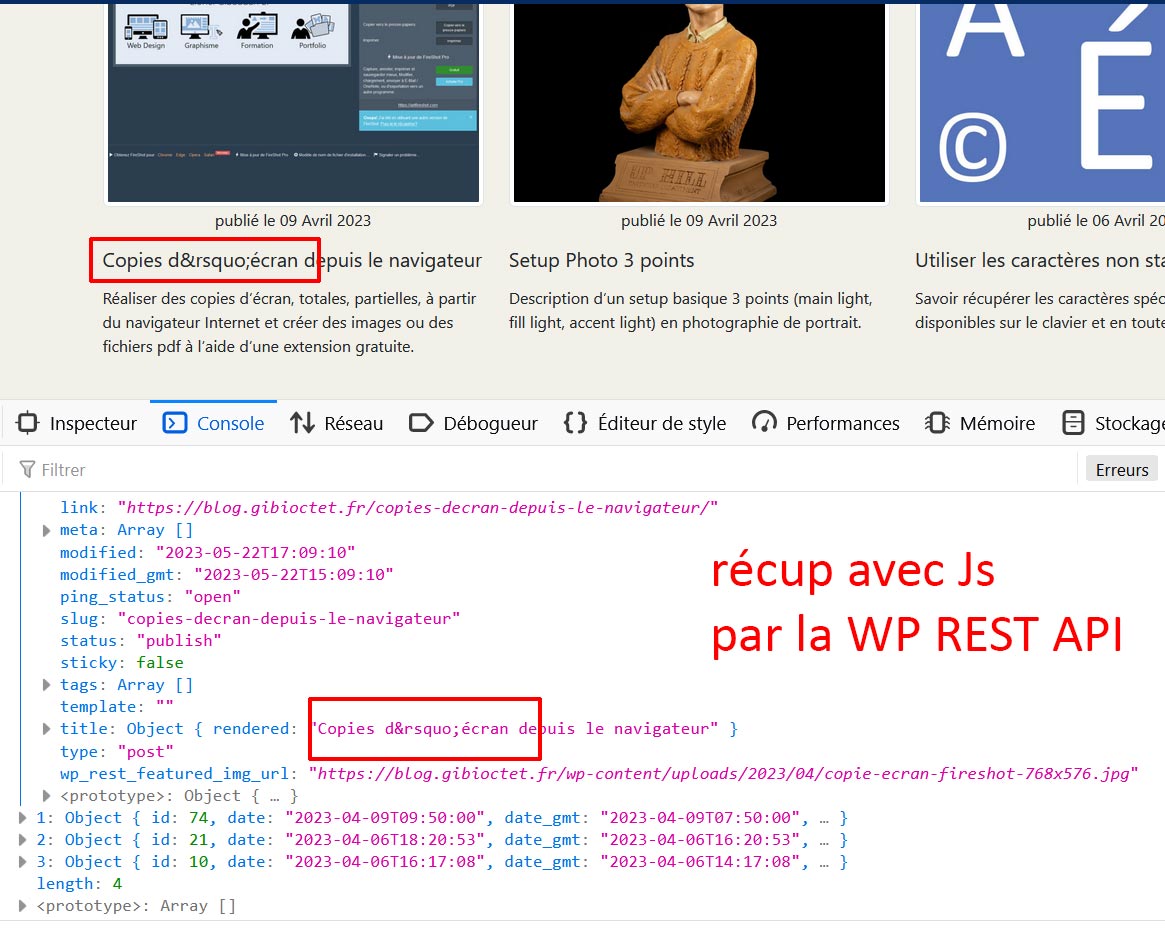1165x942 pixels.
Task: Open the 'Setup Photo 3 points' post title
Action: click(x=601, y=260)
